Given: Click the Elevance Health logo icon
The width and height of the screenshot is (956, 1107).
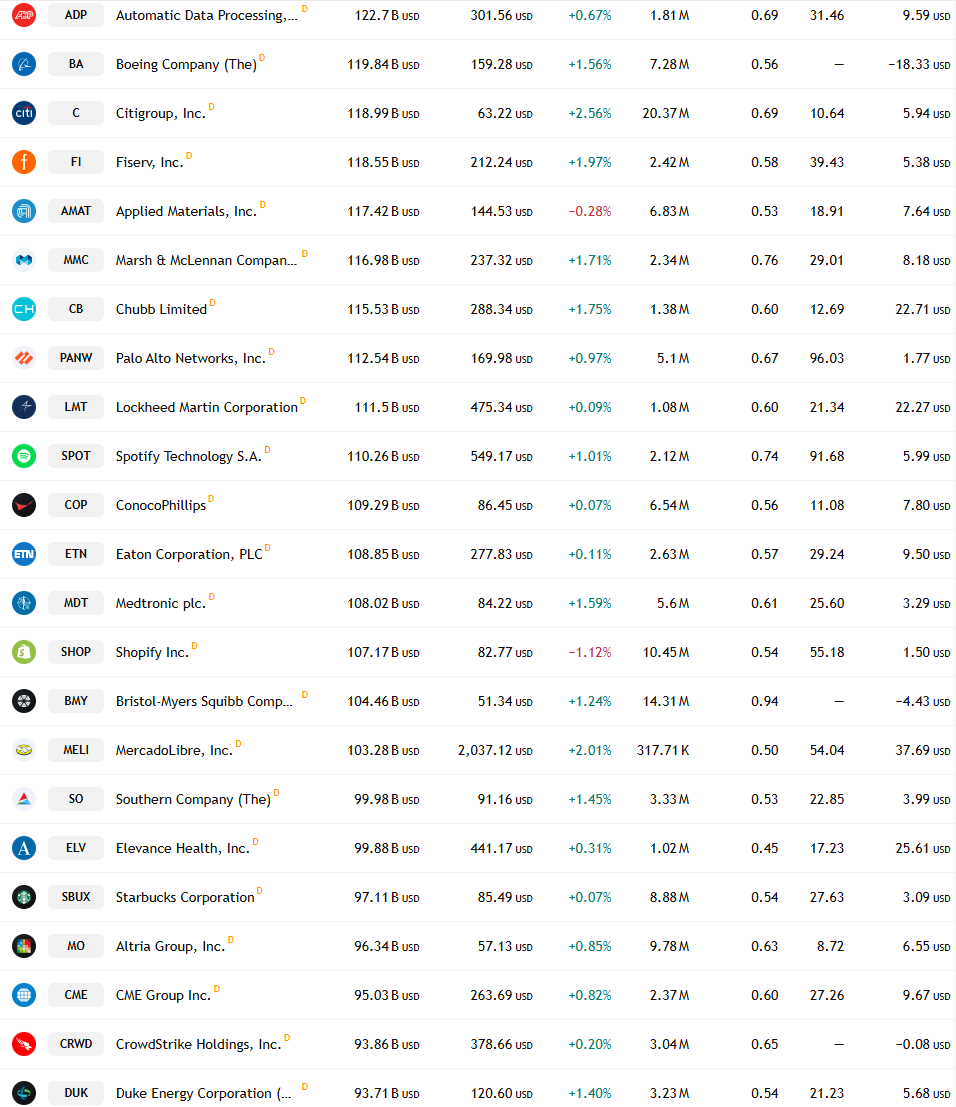Looking at the screenshot, I should pos(24,848).
